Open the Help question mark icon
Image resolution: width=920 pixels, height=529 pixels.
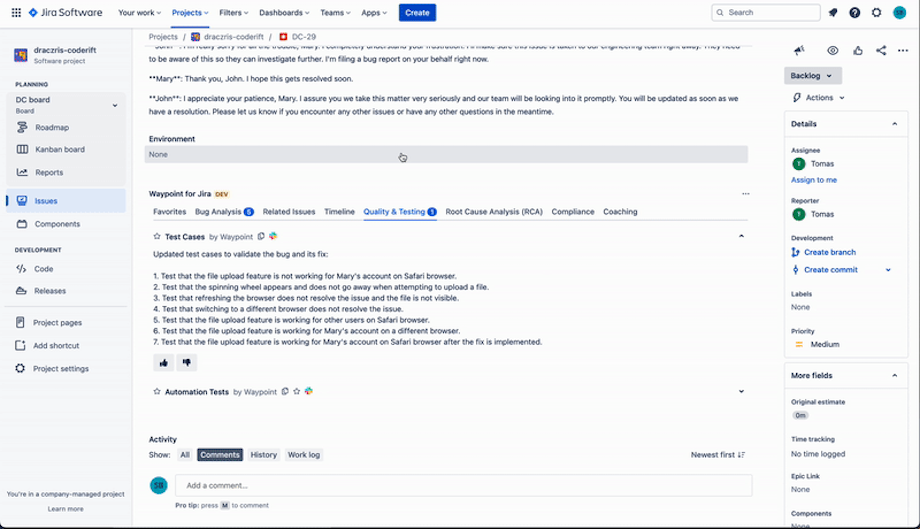tap(854, 12)
